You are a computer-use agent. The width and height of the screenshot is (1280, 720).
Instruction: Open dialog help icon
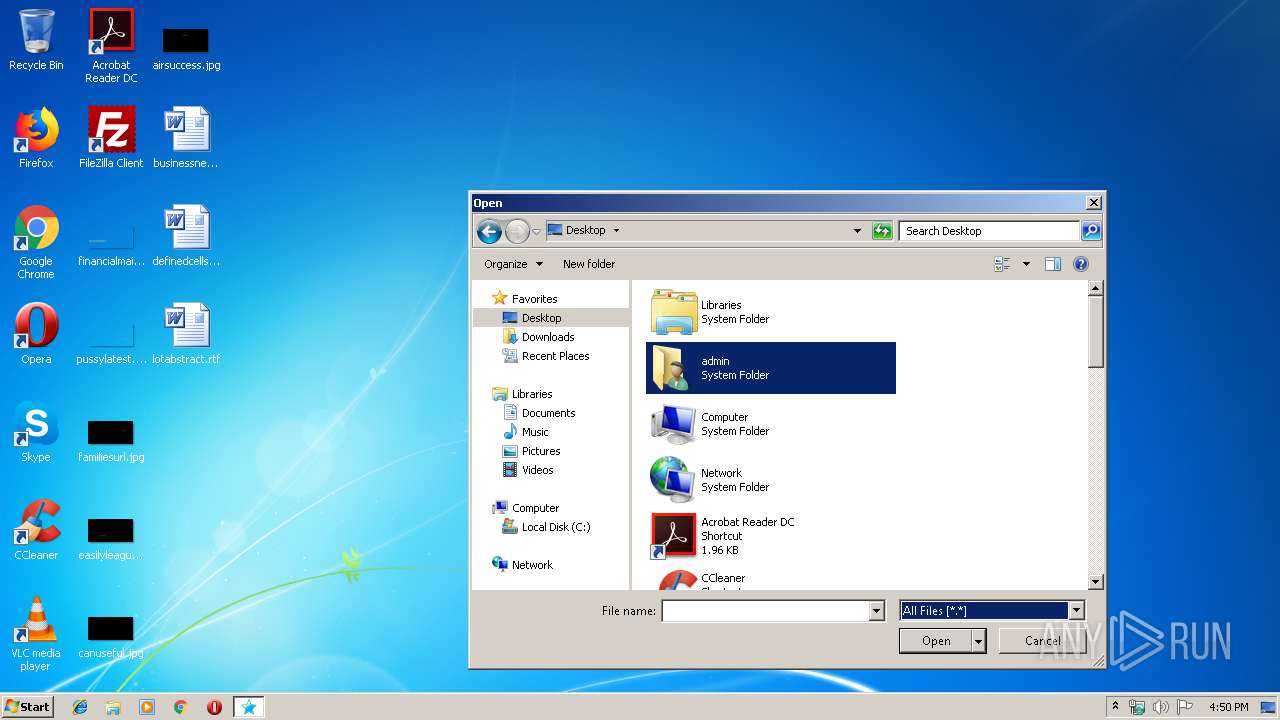1081,264
